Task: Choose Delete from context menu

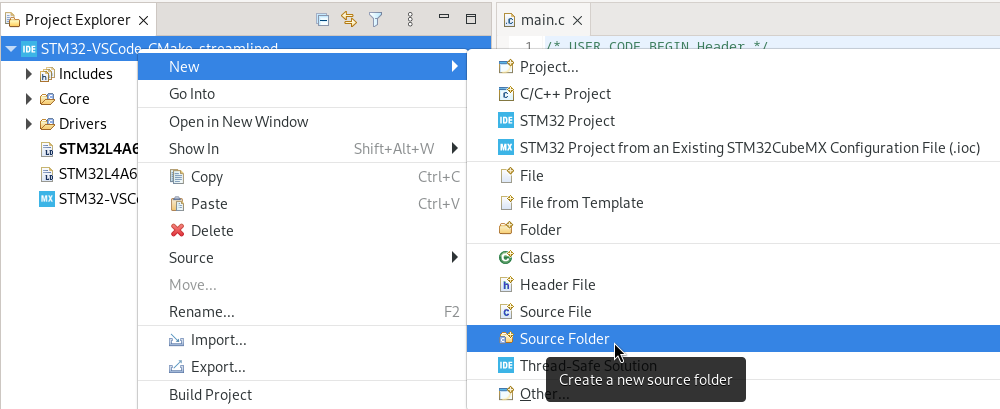Action: (302, 230)
